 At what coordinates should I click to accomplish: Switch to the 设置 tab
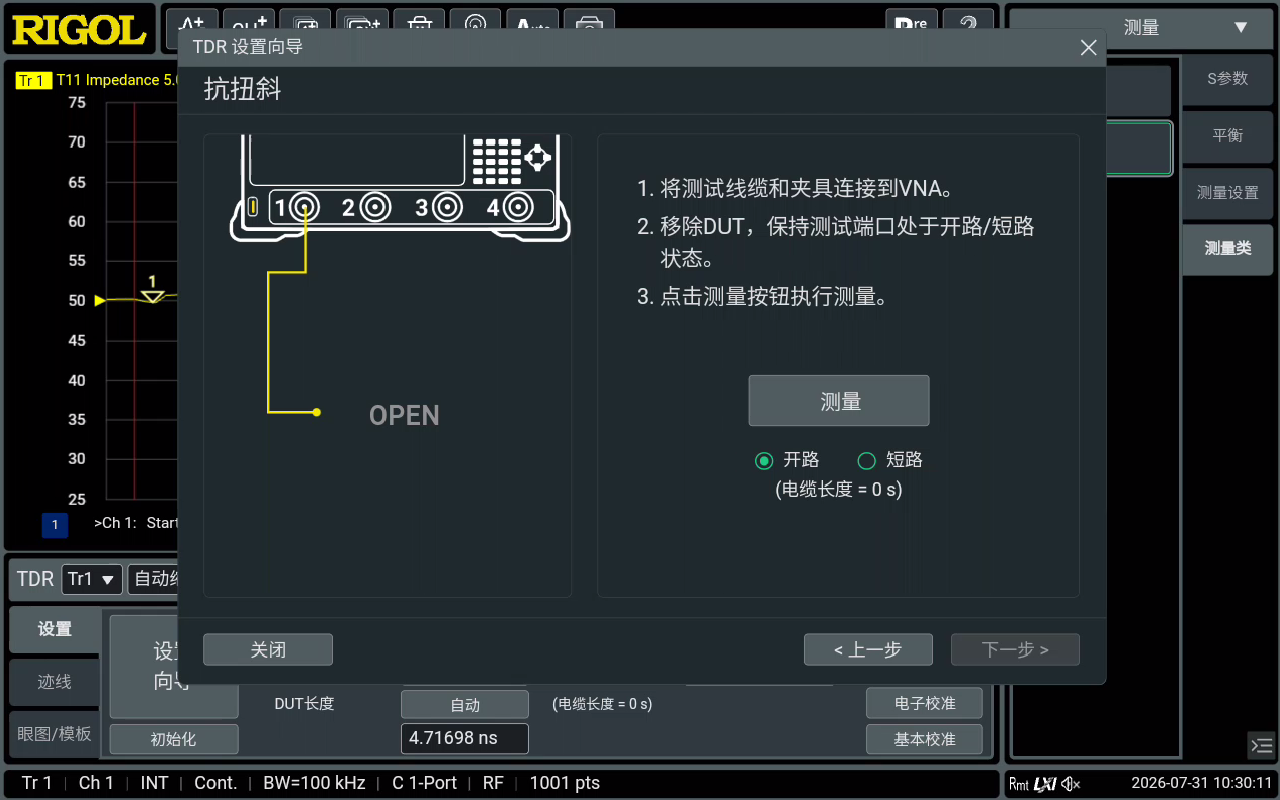[55, 629]
